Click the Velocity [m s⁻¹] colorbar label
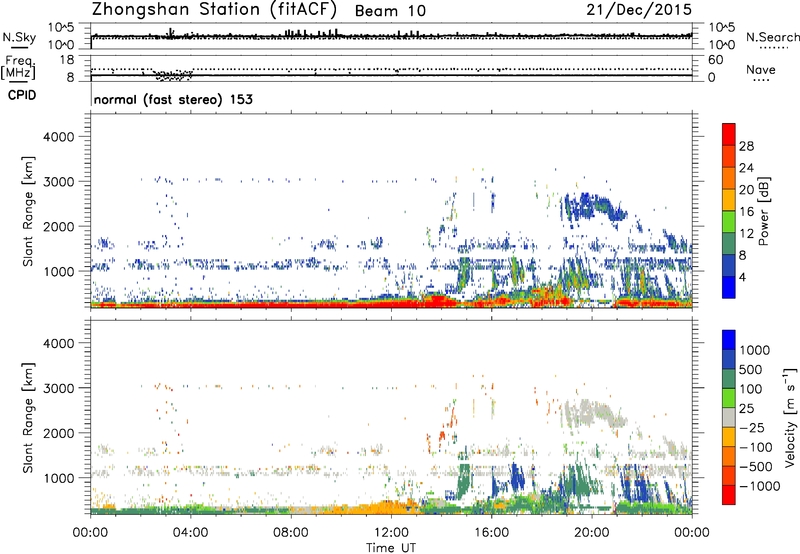Viewport: 800px width, 554px height. point(789,417)
